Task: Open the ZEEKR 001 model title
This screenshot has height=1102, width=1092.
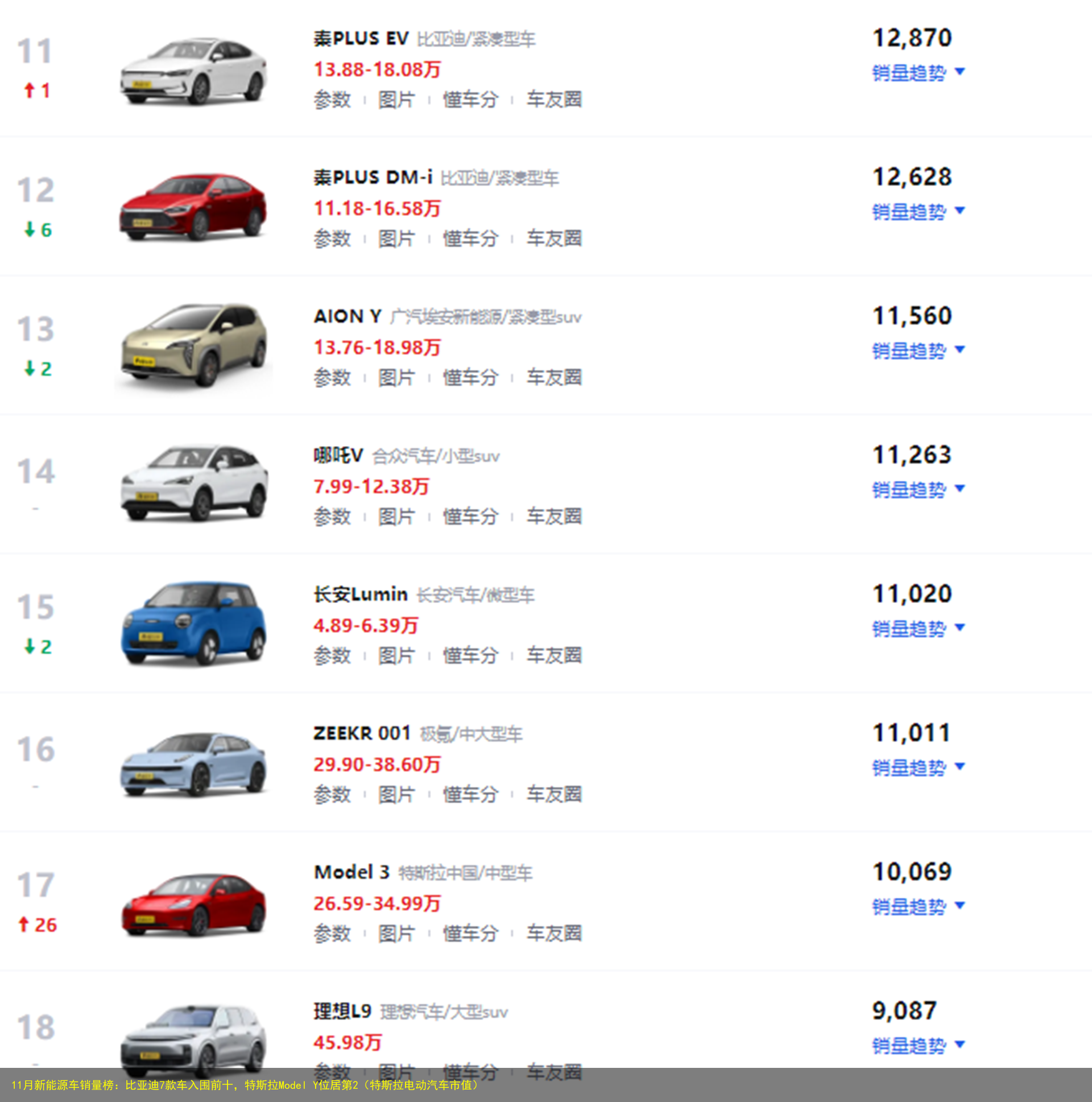Action: point(362,733)
